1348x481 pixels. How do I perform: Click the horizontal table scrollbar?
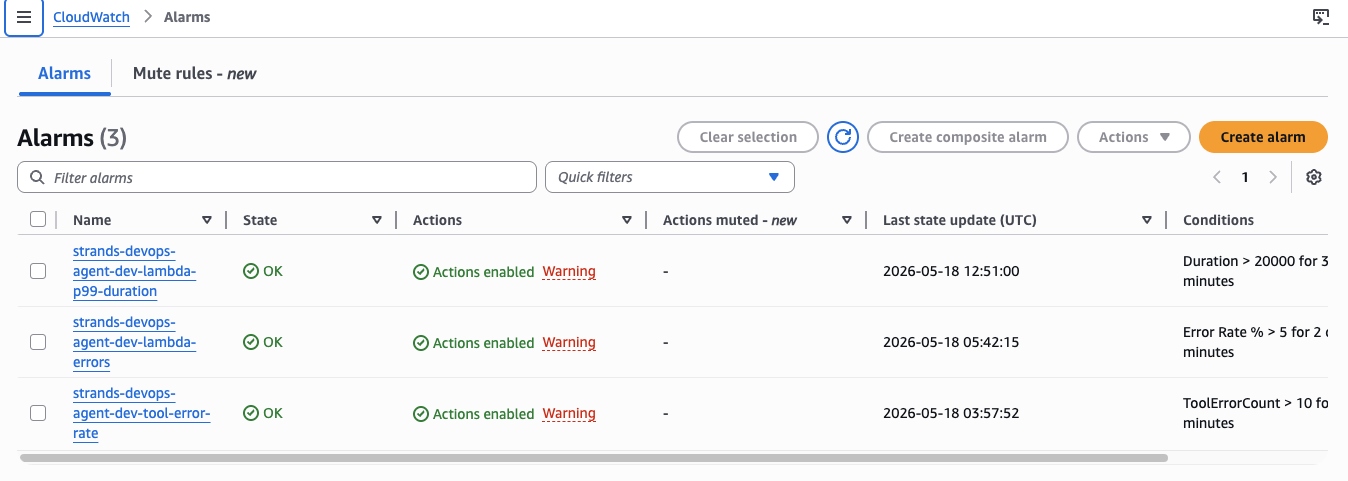tap(594, 458)
